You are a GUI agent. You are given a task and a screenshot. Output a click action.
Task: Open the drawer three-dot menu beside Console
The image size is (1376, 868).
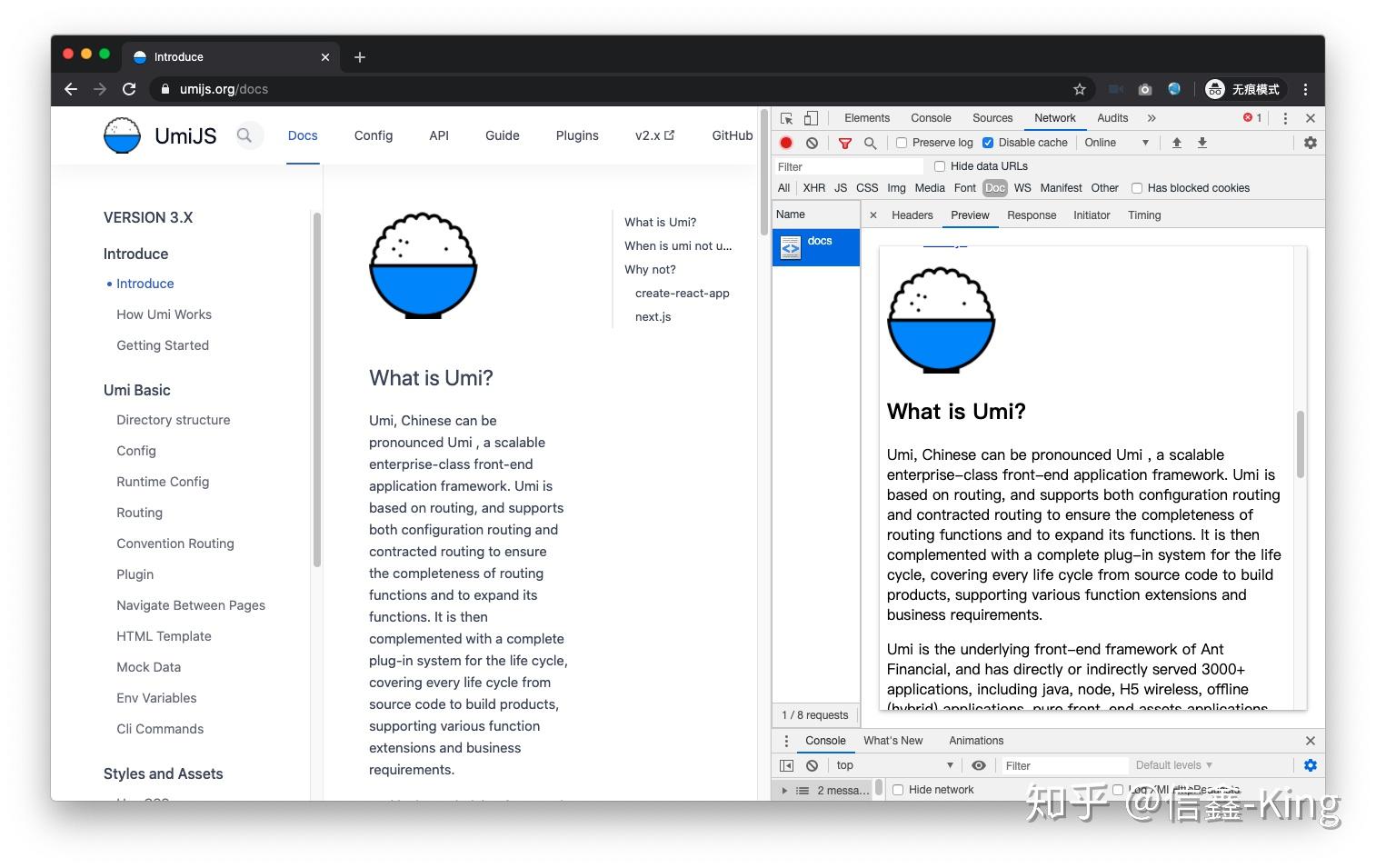pyautogui.click(x=786, y=741)
